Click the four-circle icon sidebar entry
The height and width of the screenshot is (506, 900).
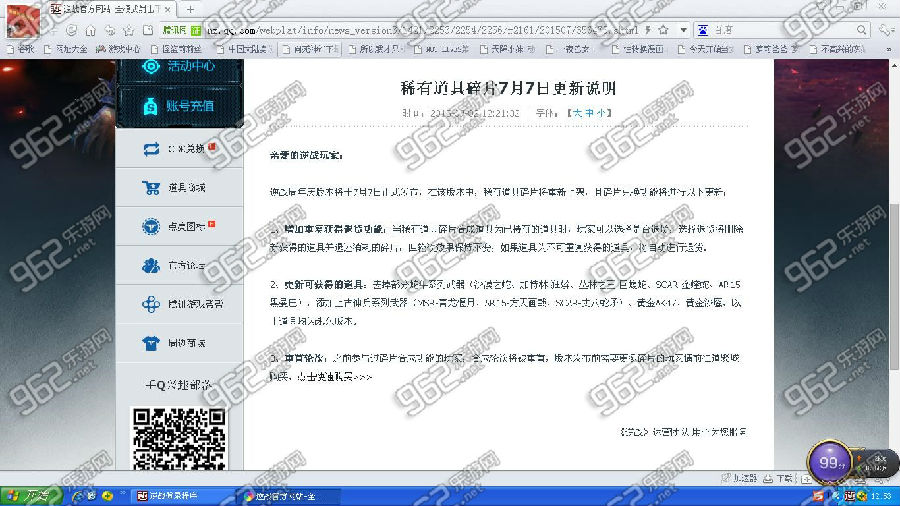coord(151,303)
